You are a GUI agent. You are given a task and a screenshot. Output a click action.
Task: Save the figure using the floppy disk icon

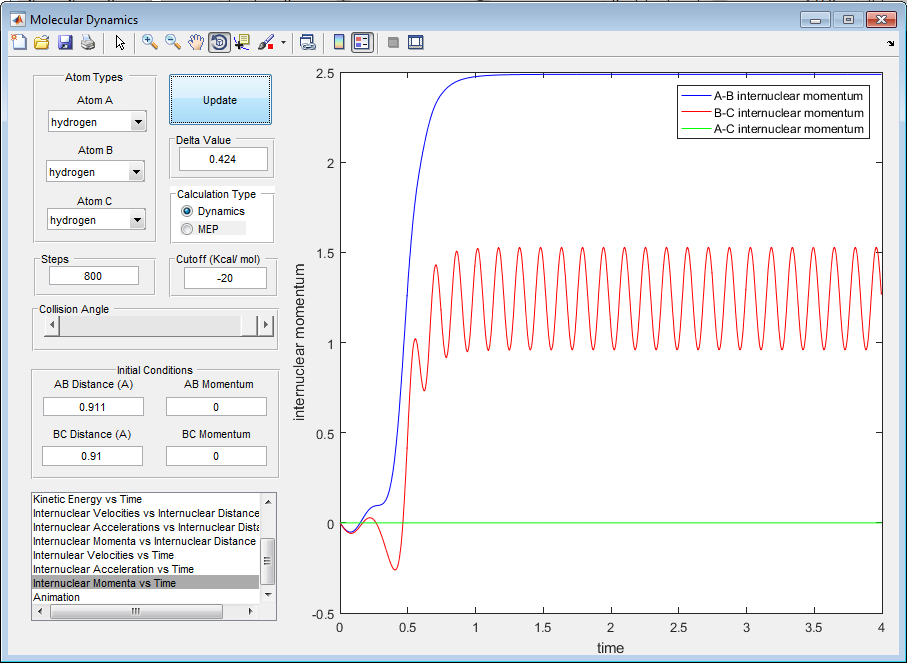(65, 42)
